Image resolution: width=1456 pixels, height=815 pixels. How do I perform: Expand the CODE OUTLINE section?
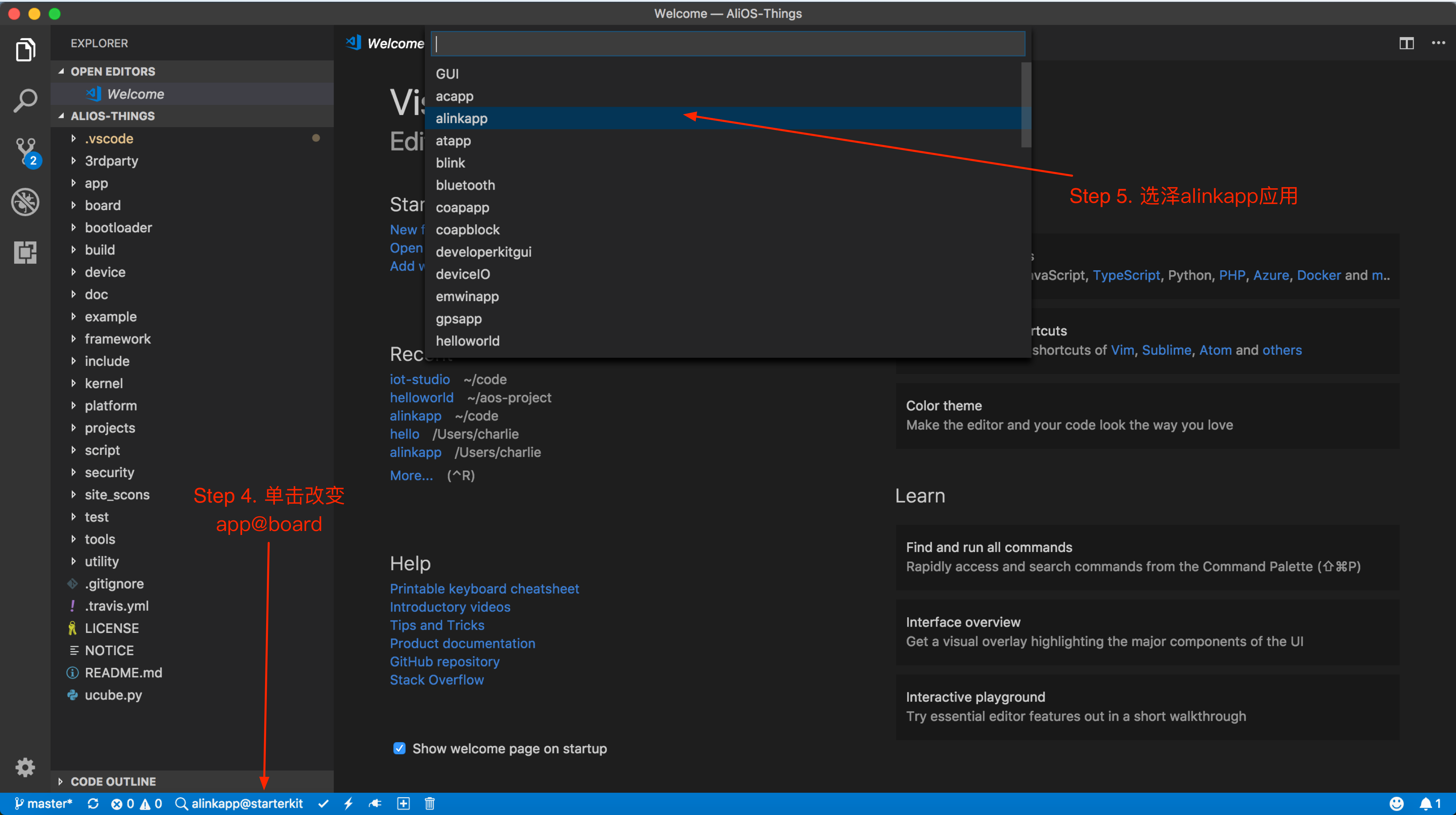pos(113,781)
